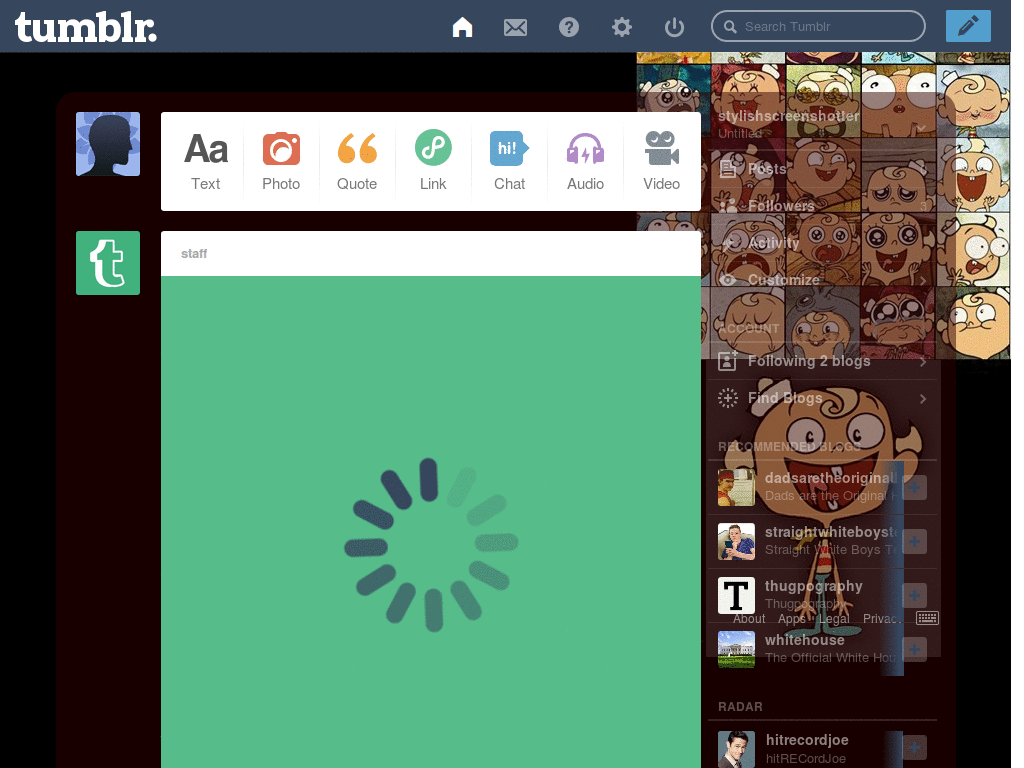Follow whitehouse with plus button
The height and width of the screenshot is (768, 1024).
coord(914,650)
